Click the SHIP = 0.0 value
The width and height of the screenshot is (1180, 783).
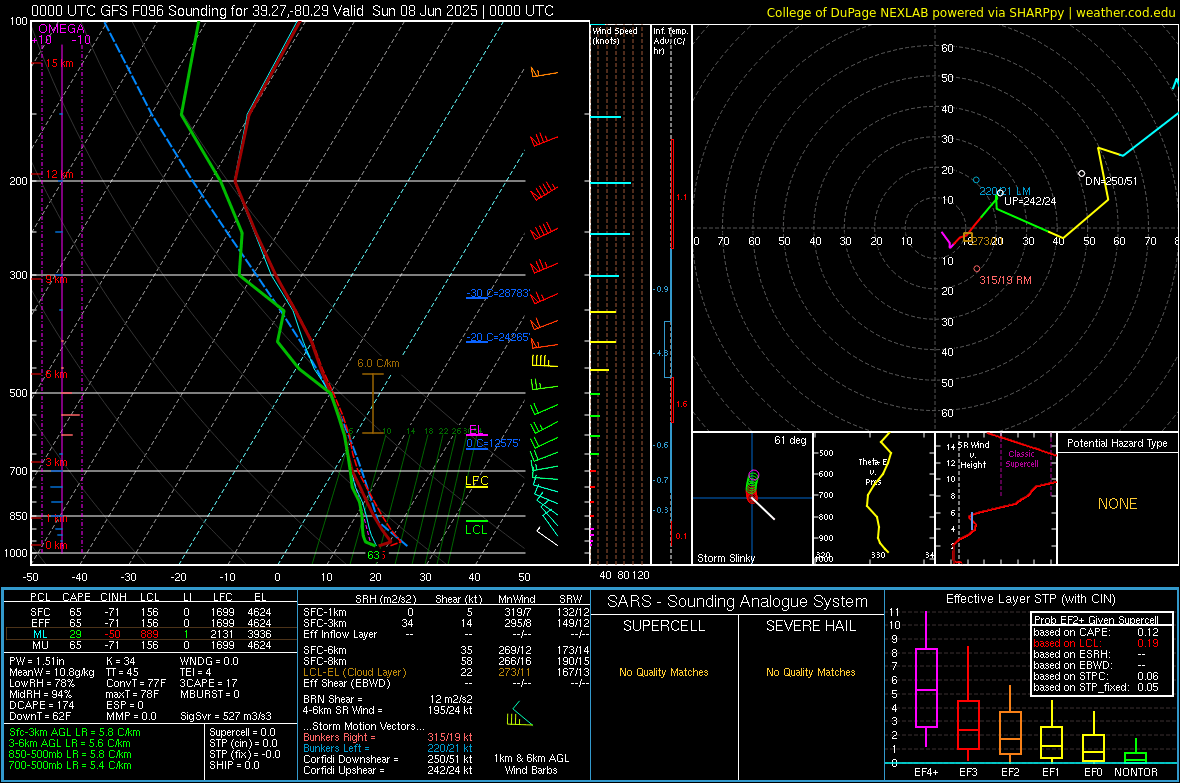point(234,765)
